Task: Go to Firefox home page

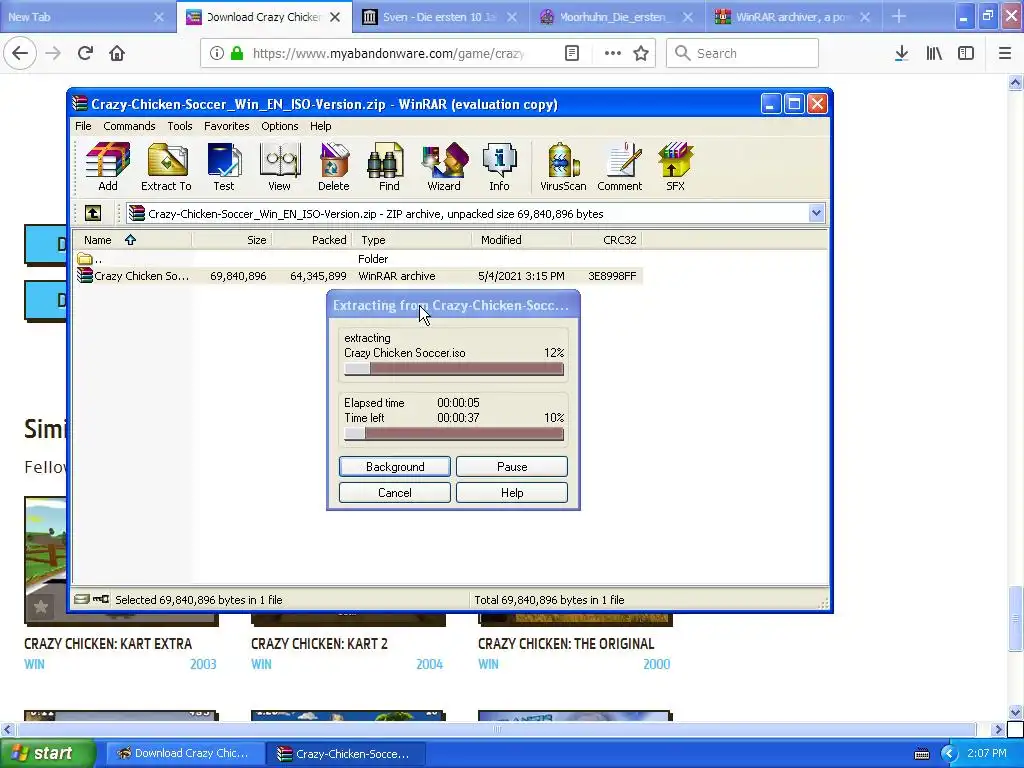Action: [x=117, y=53]
